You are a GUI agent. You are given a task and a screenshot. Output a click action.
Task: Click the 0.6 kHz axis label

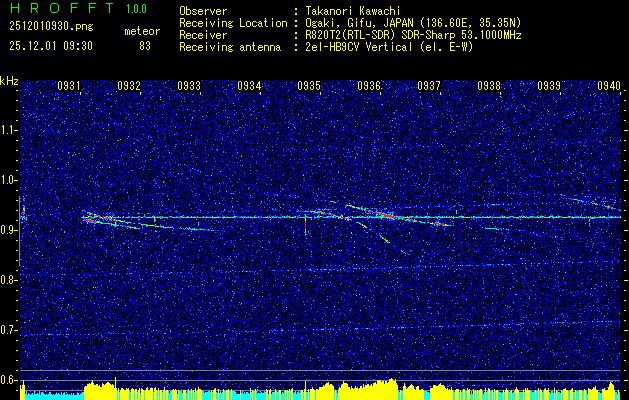point(9,380)
